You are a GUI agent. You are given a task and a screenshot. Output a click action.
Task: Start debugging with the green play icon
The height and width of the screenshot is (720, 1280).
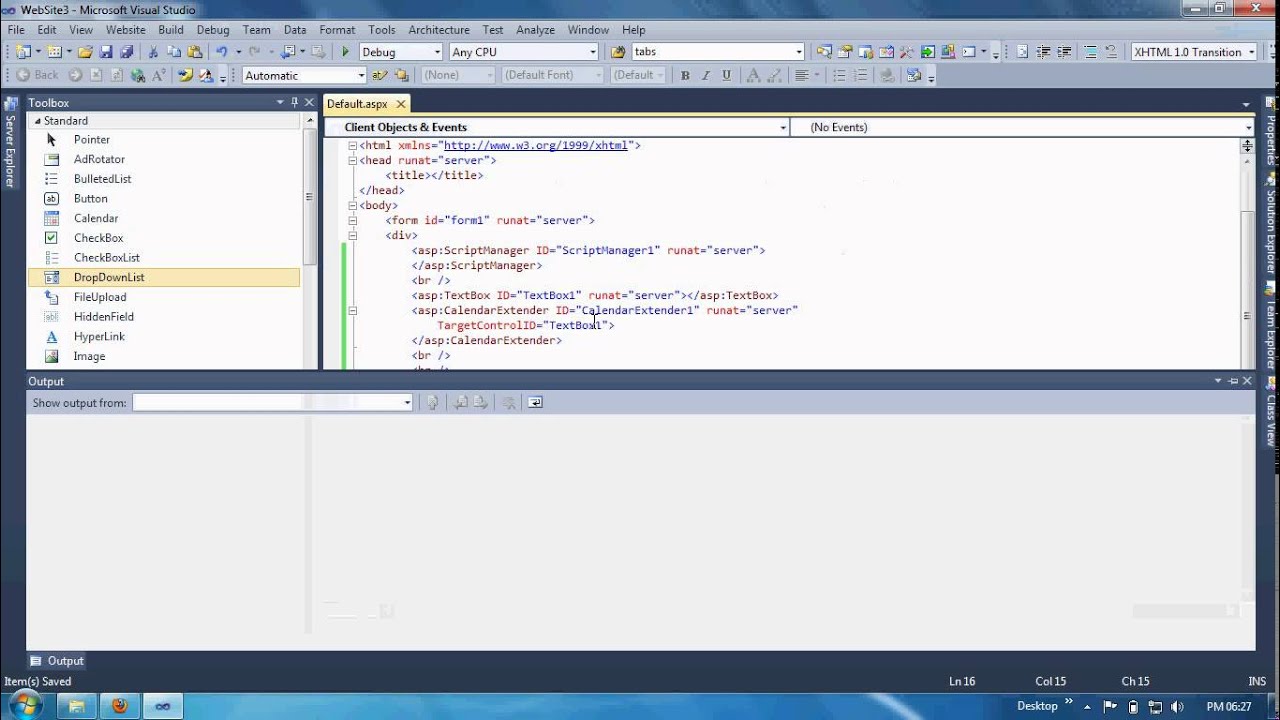point(345,52)
